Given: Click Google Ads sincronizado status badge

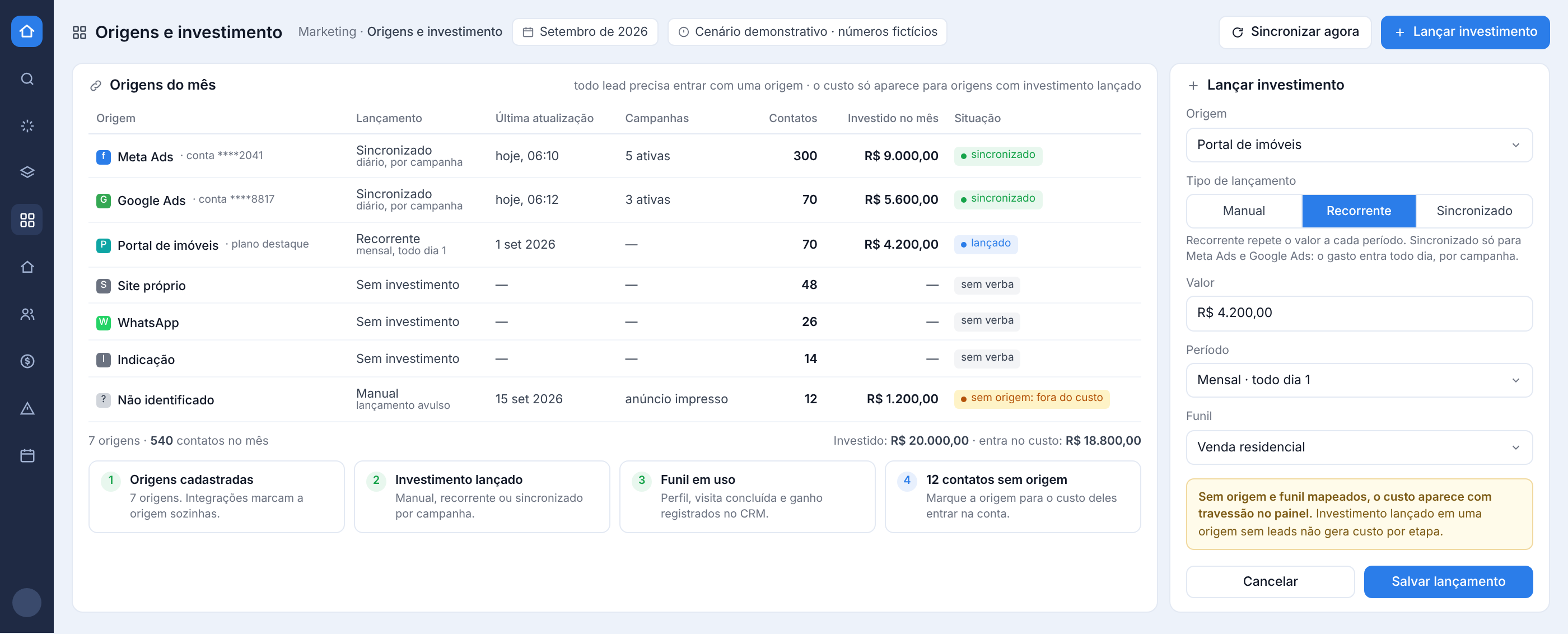Looking at the screenshot, I should point(998,199).
